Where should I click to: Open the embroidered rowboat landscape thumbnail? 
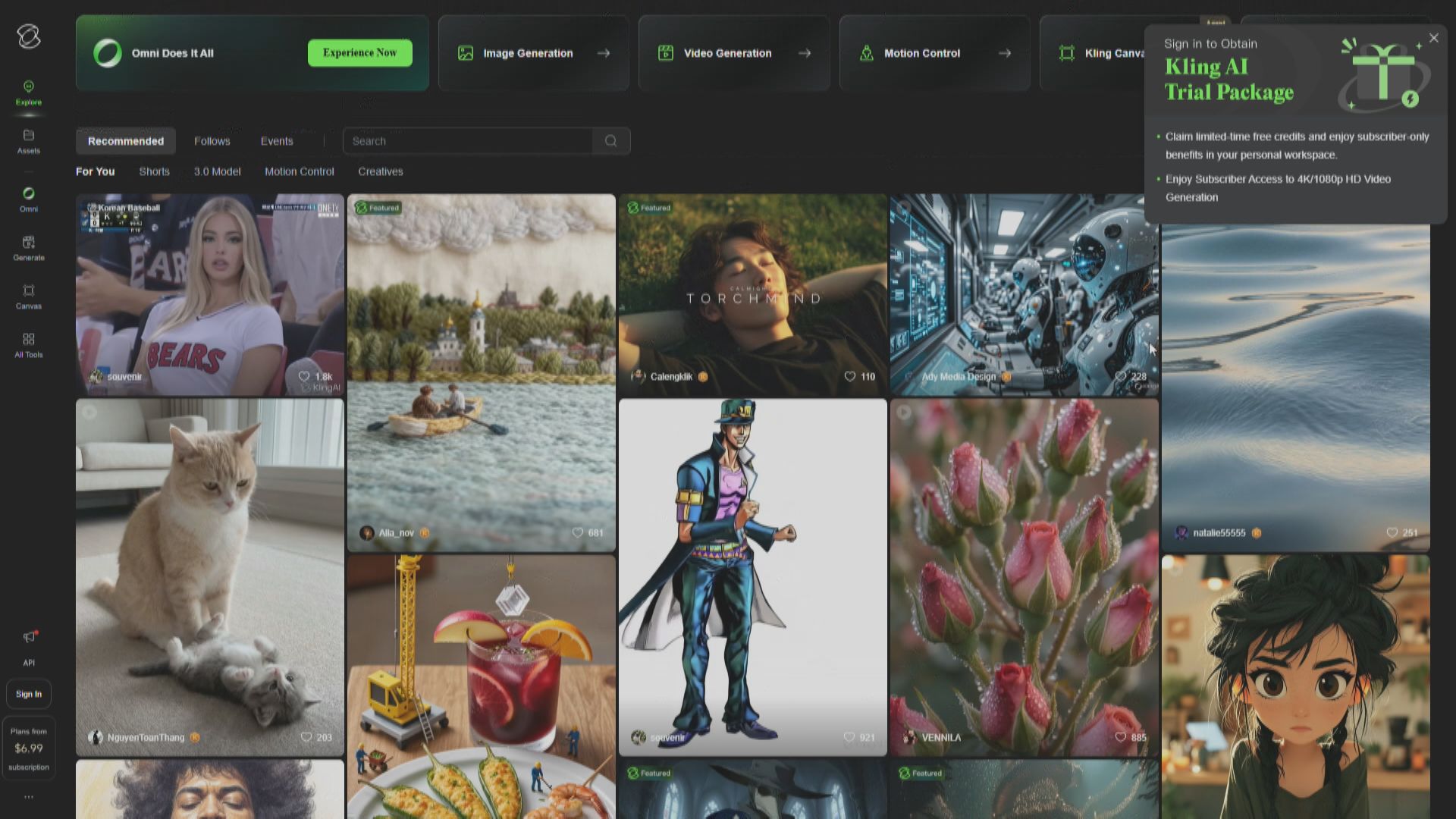(482, 372)
